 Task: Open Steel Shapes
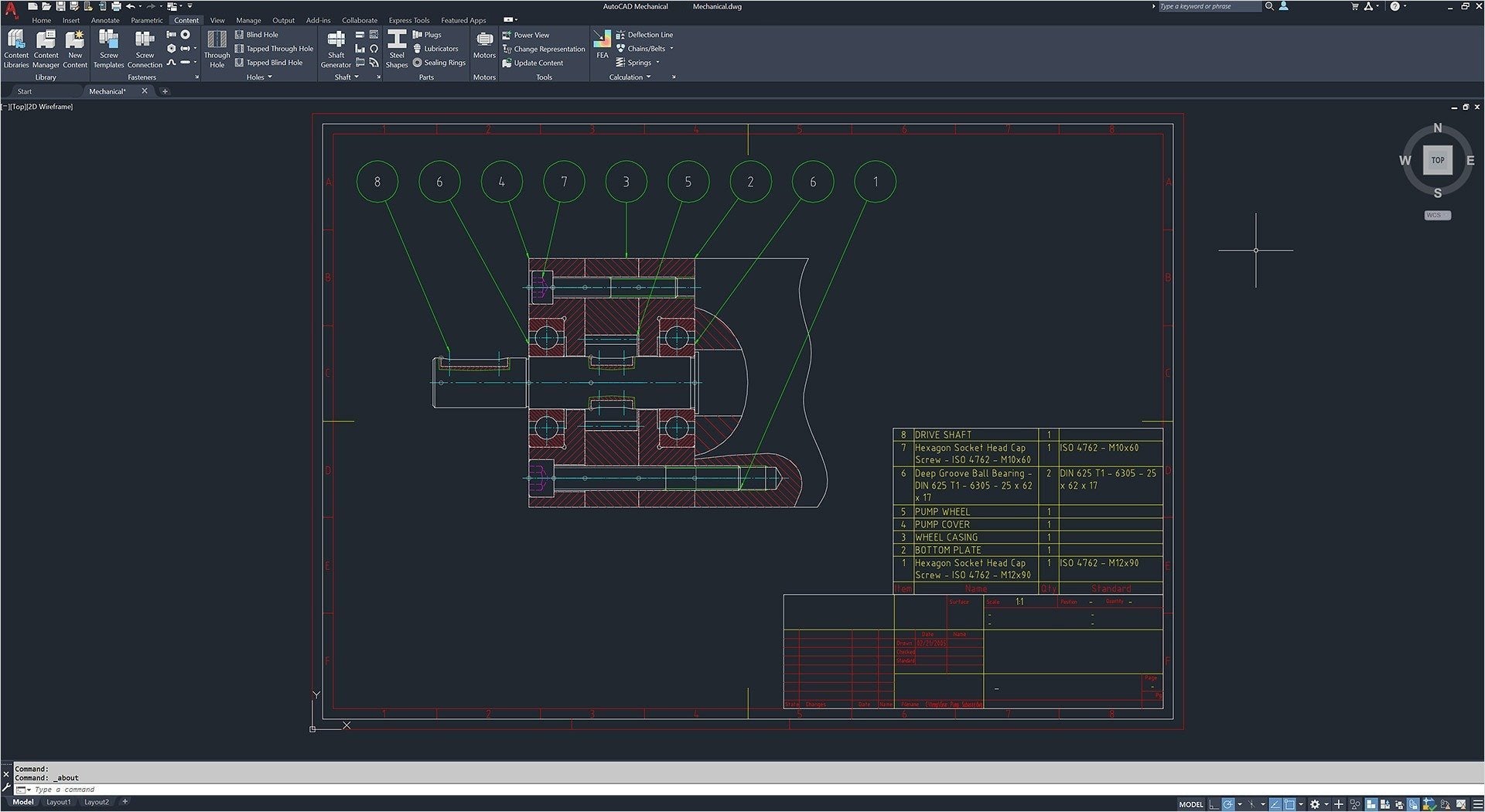[397, 49]
